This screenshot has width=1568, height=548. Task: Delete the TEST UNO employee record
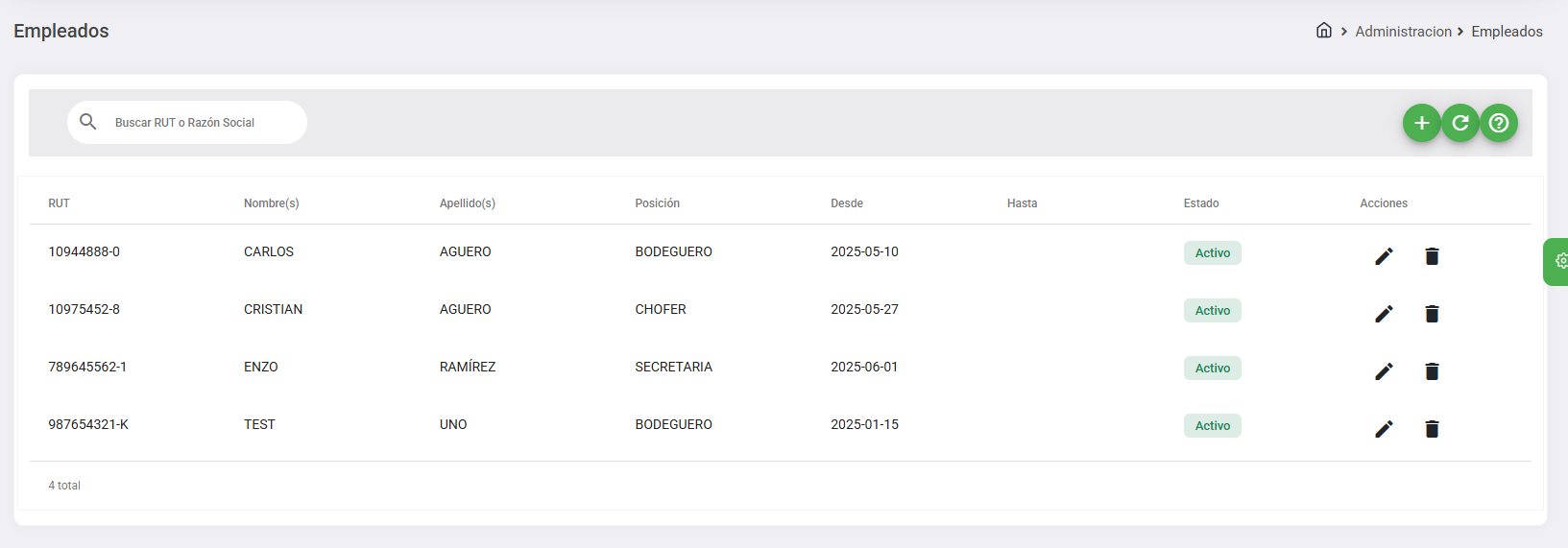pos(1432,429)
